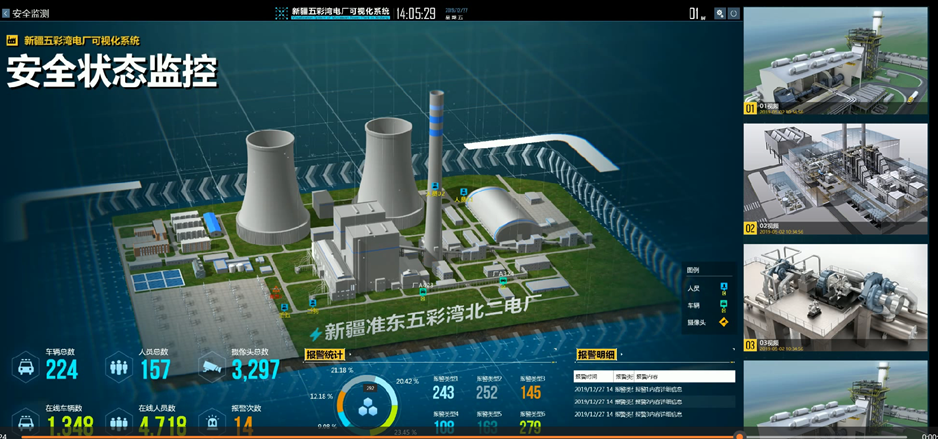Go back via the 安全监测 arrow
The height and width of the screenshot is (439, 938).
pyautogui.click(x=6, y=13)
